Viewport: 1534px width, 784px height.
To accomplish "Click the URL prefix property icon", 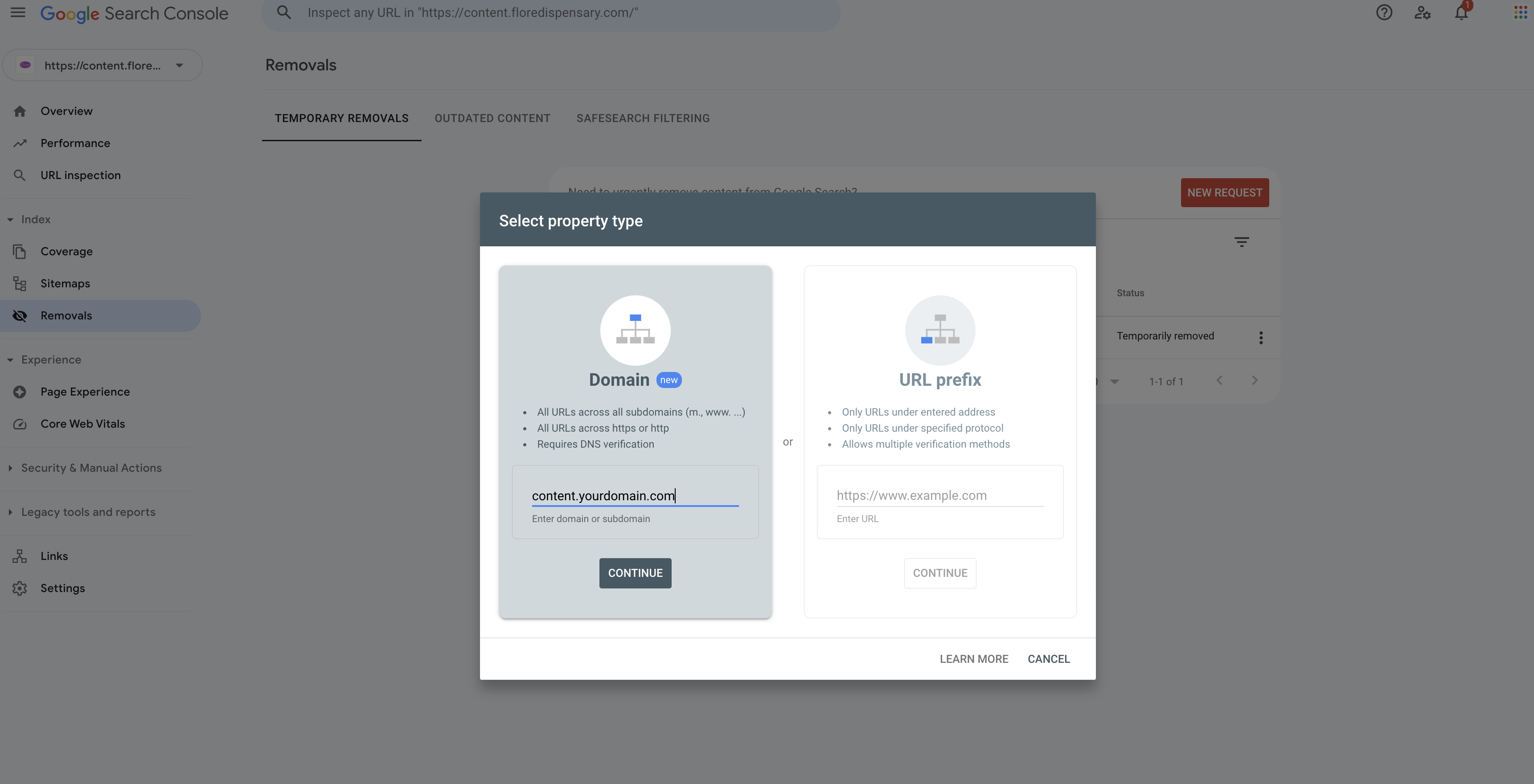I will [x=939, y=330].
